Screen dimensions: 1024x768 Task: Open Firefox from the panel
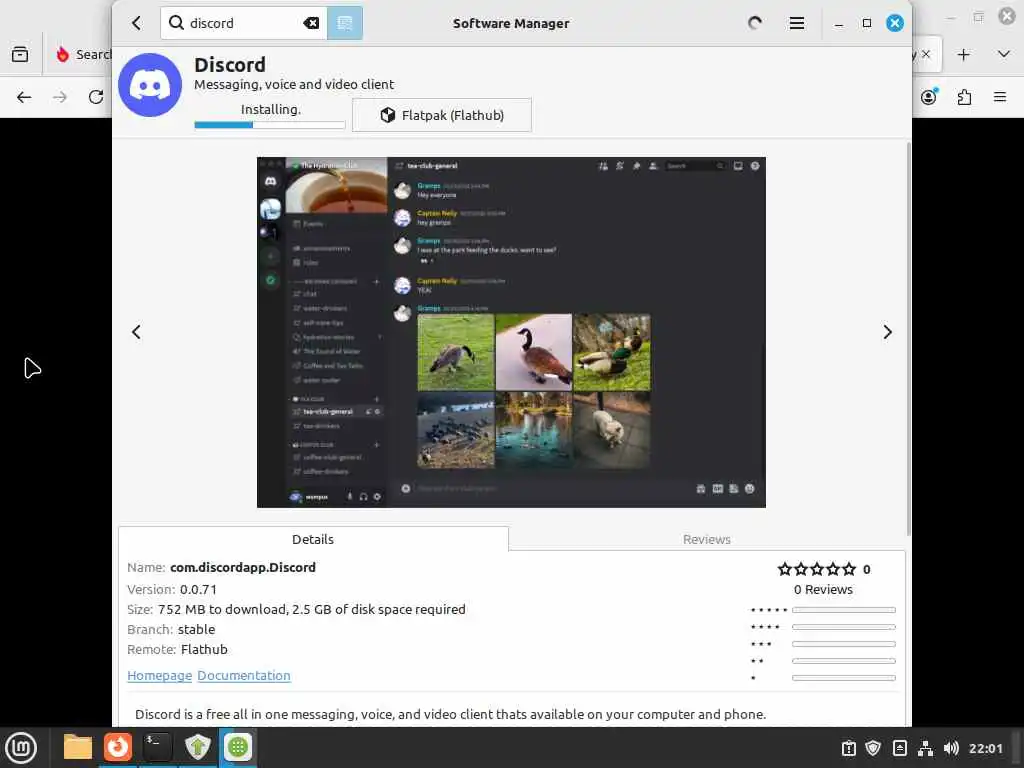coord(118,747)
